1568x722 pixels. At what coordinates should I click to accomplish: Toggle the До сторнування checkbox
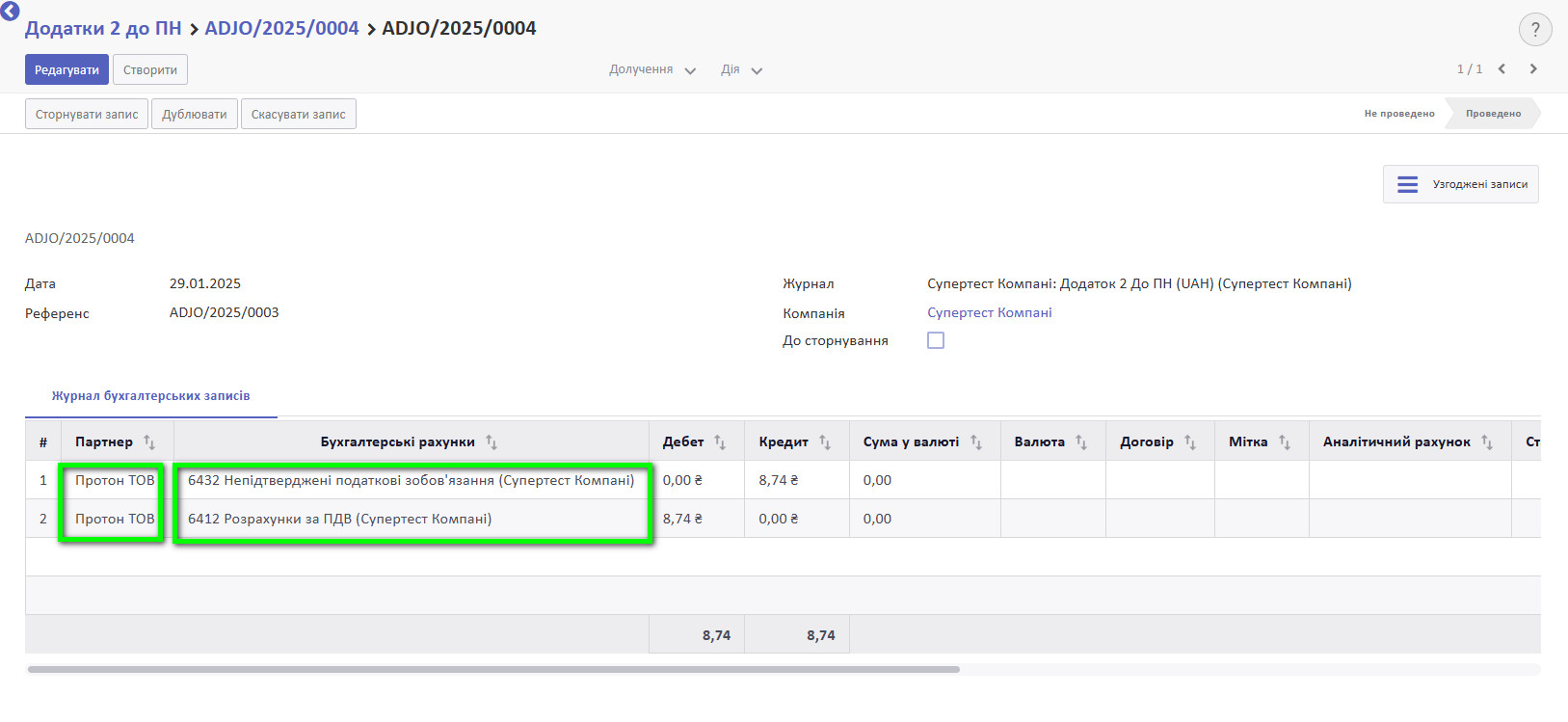(x=936, y=340)
